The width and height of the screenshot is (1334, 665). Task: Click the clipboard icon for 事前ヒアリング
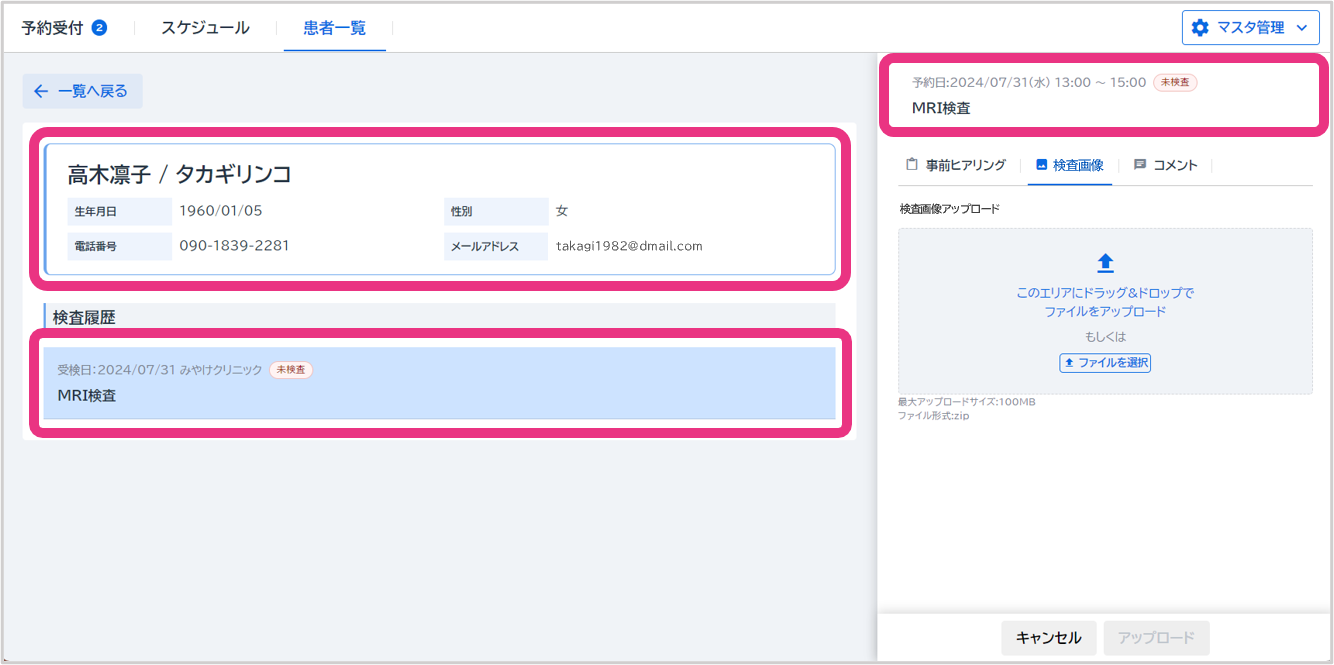coord(911,165)
